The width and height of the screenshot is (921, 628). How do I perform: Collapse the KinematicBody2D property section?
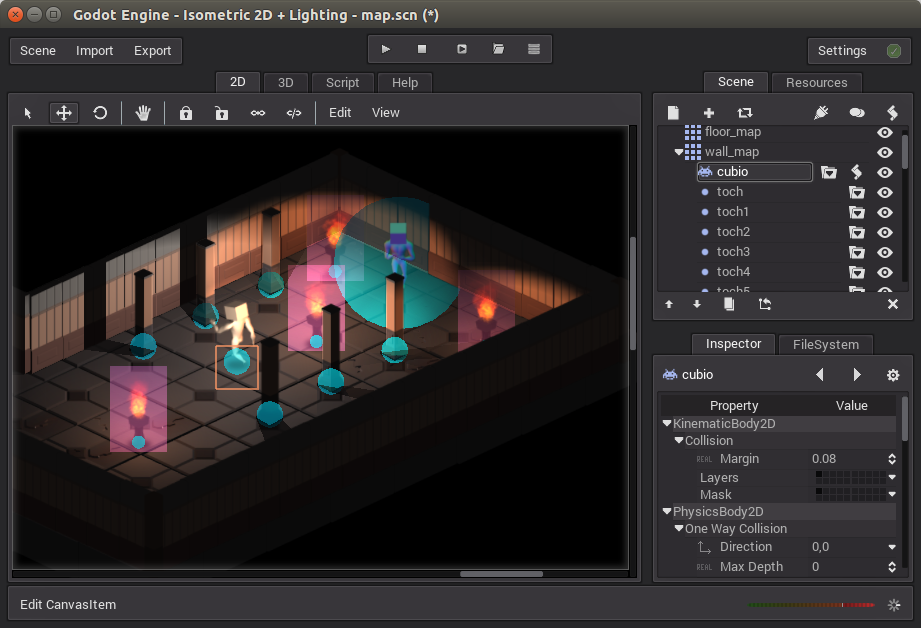click(667, 424)
